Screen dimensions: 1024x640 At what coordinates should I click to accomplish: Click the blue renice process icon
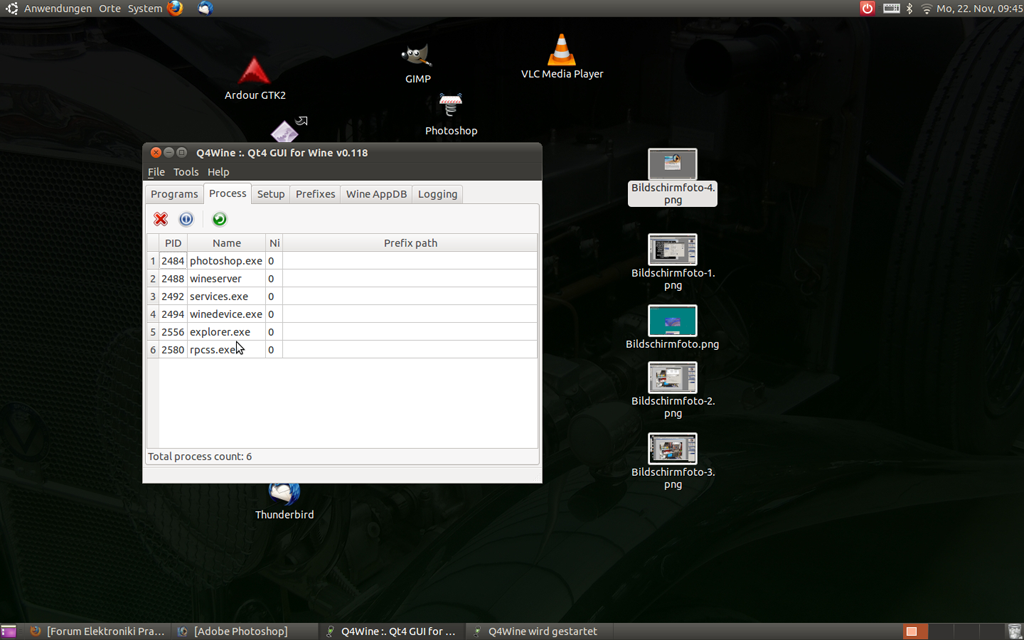pyautogui.click(x=186, y=219)
